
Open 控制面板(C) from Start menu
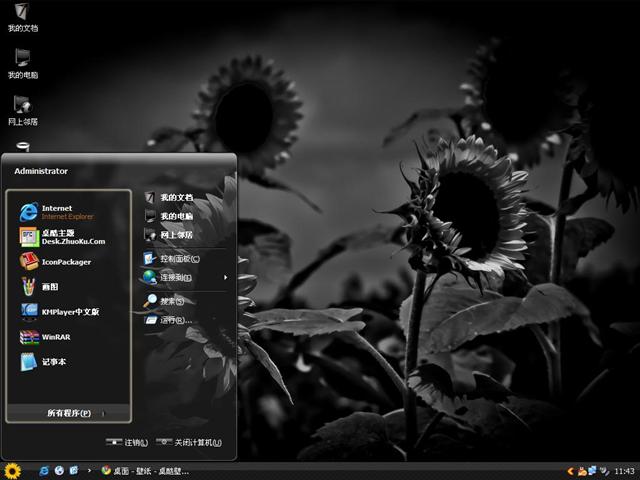click(179, 259)
